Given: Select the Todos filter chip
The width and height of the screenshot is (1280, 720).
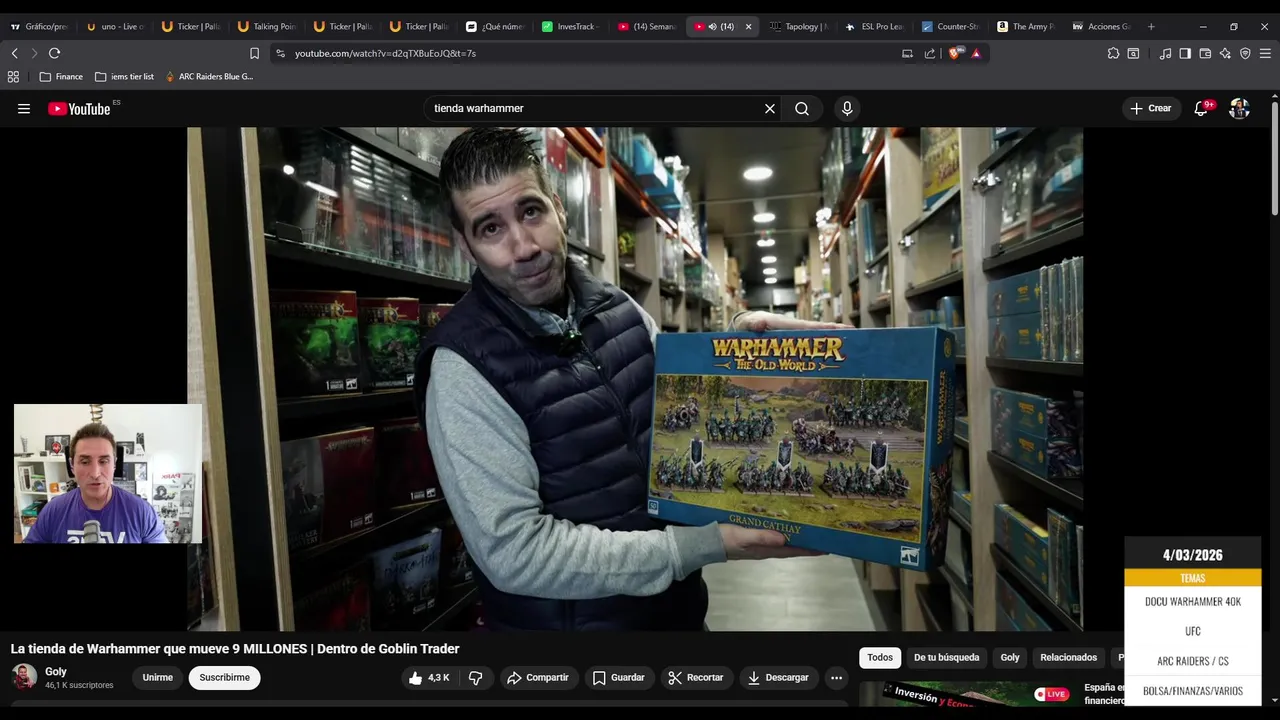Looking at the screenshot, I should pyautogui.click(x=880, y=657).
